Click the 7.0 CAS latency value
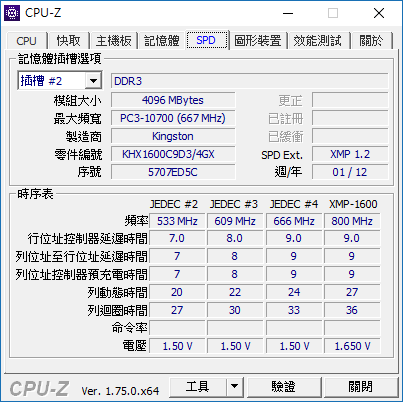 point(177,238)
